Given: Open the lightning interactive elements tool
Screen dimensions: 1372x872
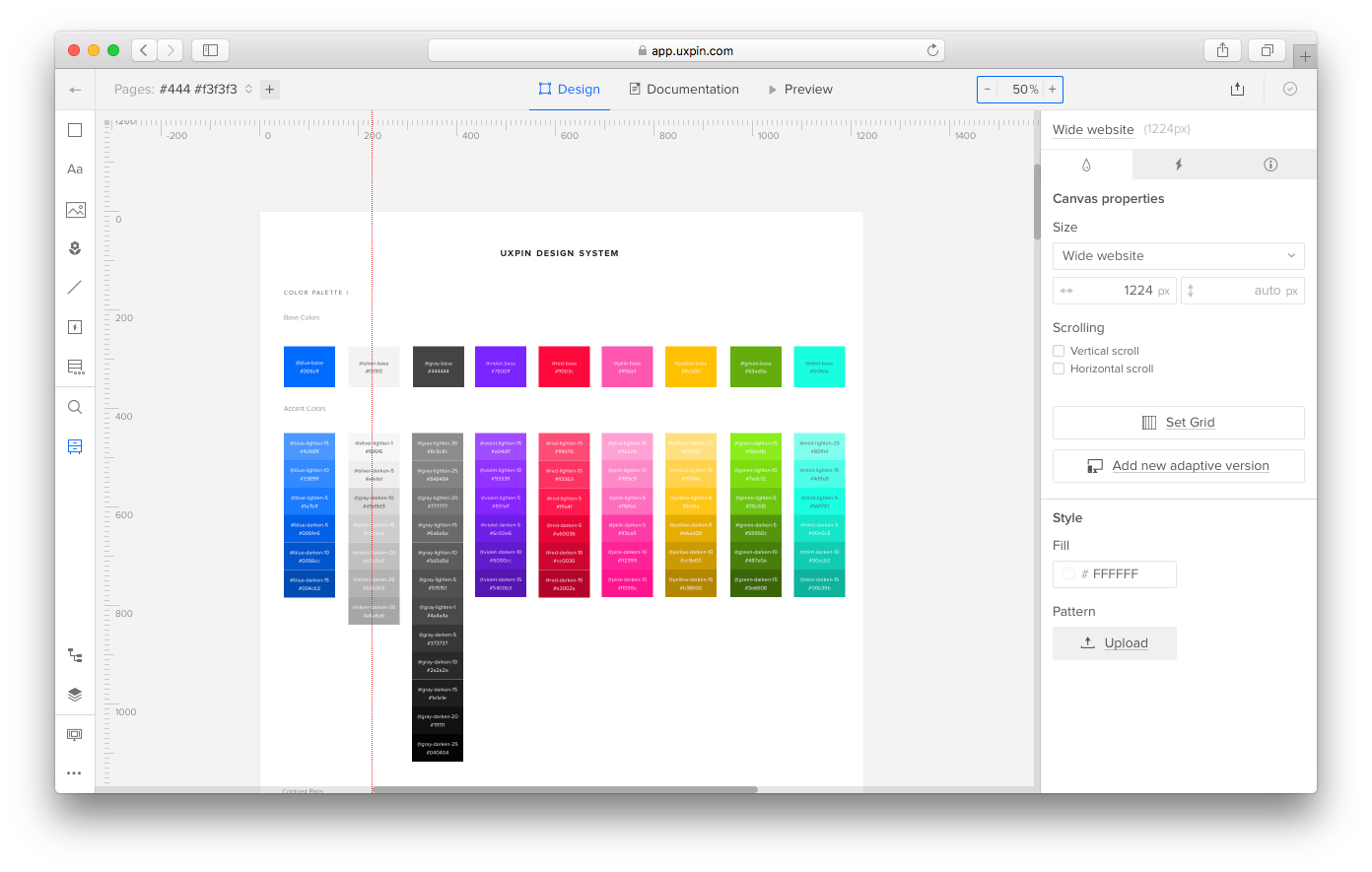Looking at the screenshot, I should (x=75, y=327).
